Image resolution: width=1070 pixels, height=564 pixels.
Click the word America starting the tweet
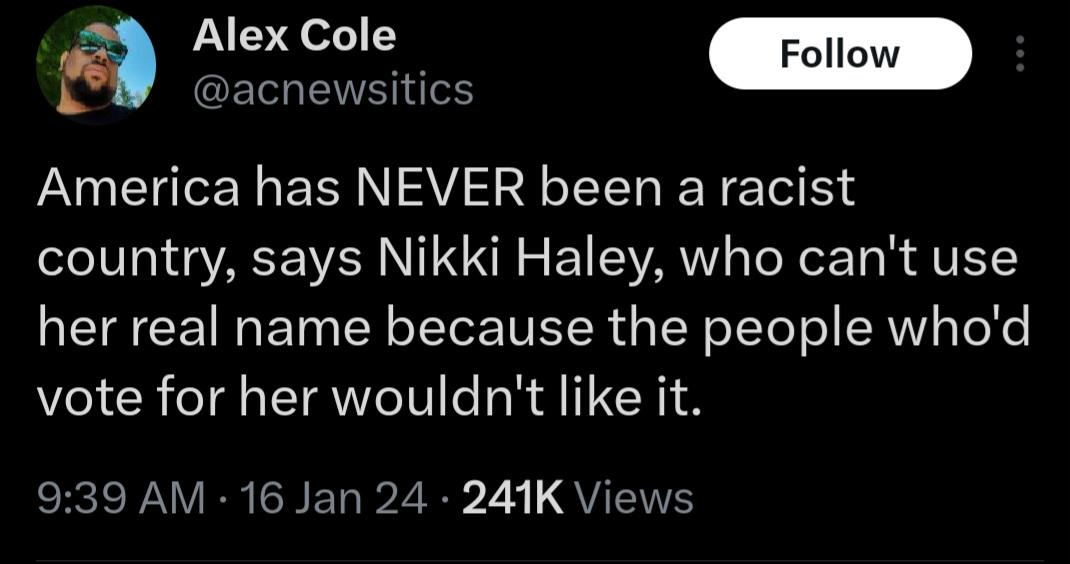[x=136, y=188]
